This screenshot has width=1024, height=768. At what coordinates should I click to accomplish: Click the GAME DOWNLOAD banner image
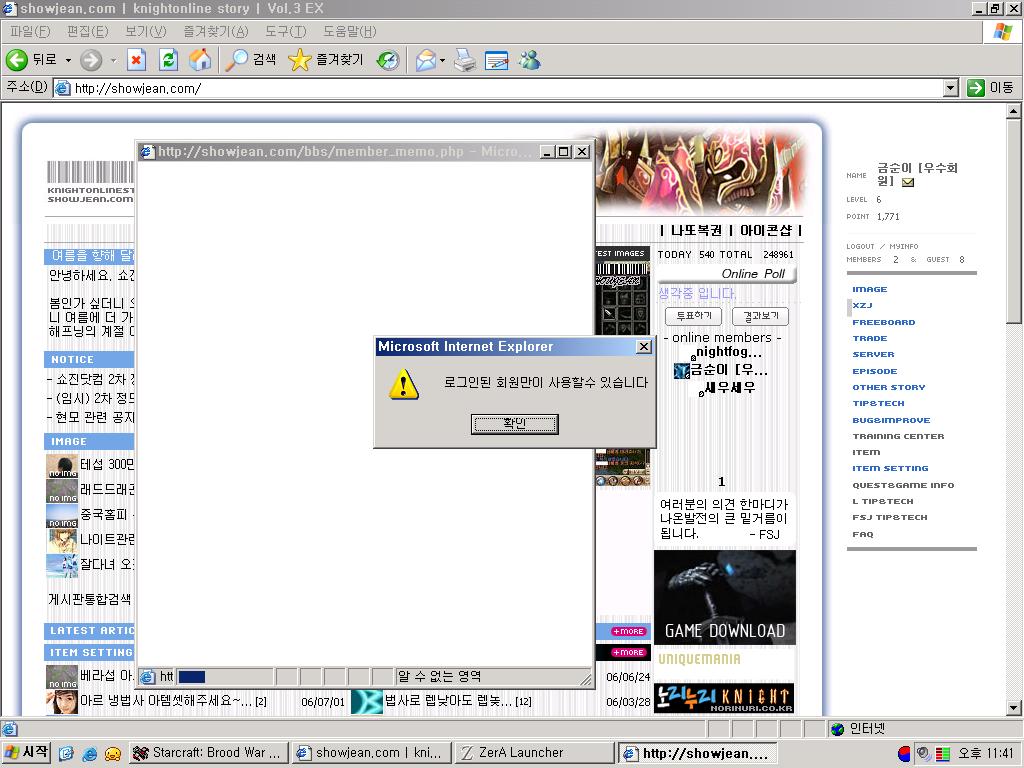pyautogui.click(x=725, y=598)
